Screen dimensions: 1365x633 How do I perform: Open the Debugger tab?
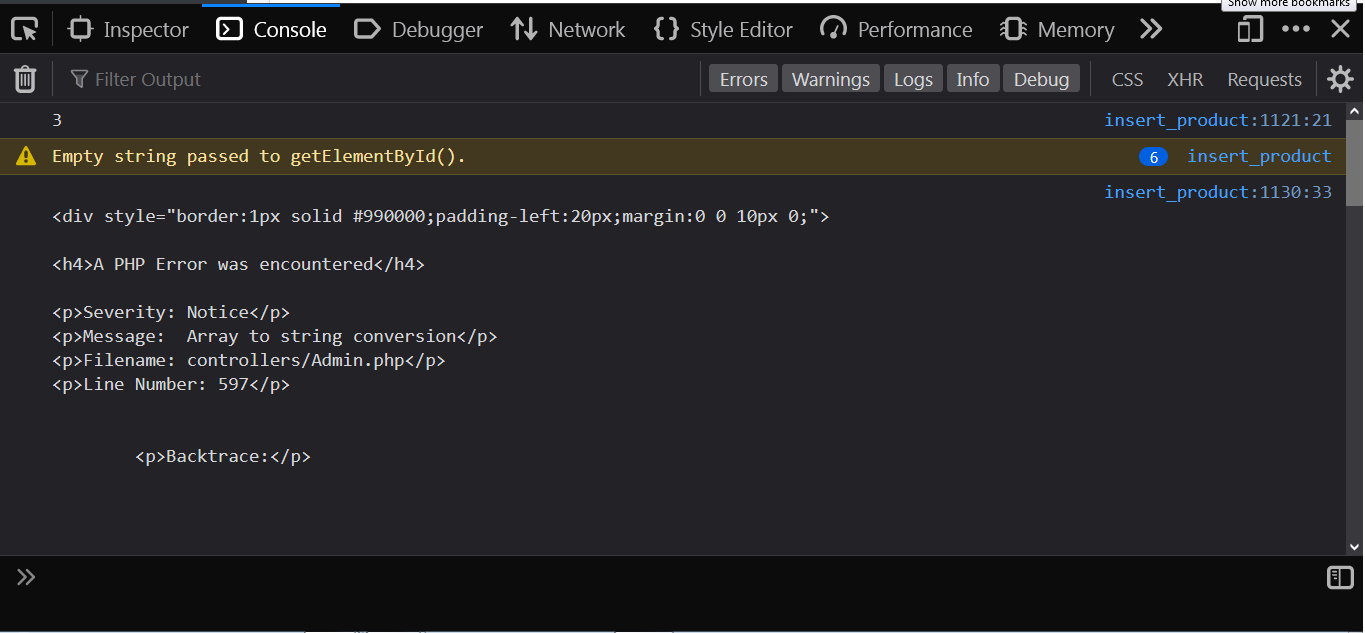pos(419,30)
